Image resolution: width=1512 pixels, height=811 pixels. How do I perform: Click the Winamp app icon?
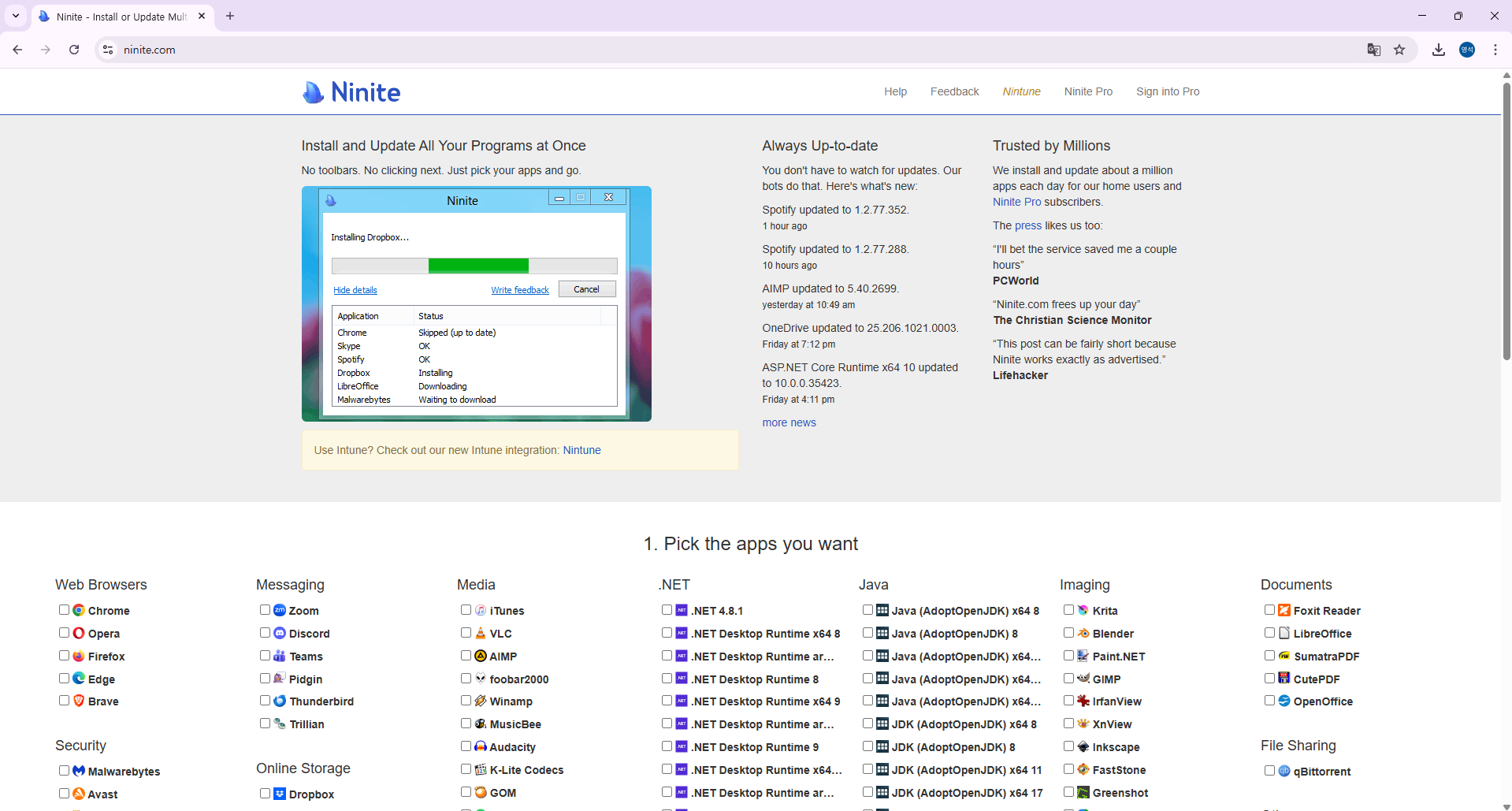click(481, 701)
